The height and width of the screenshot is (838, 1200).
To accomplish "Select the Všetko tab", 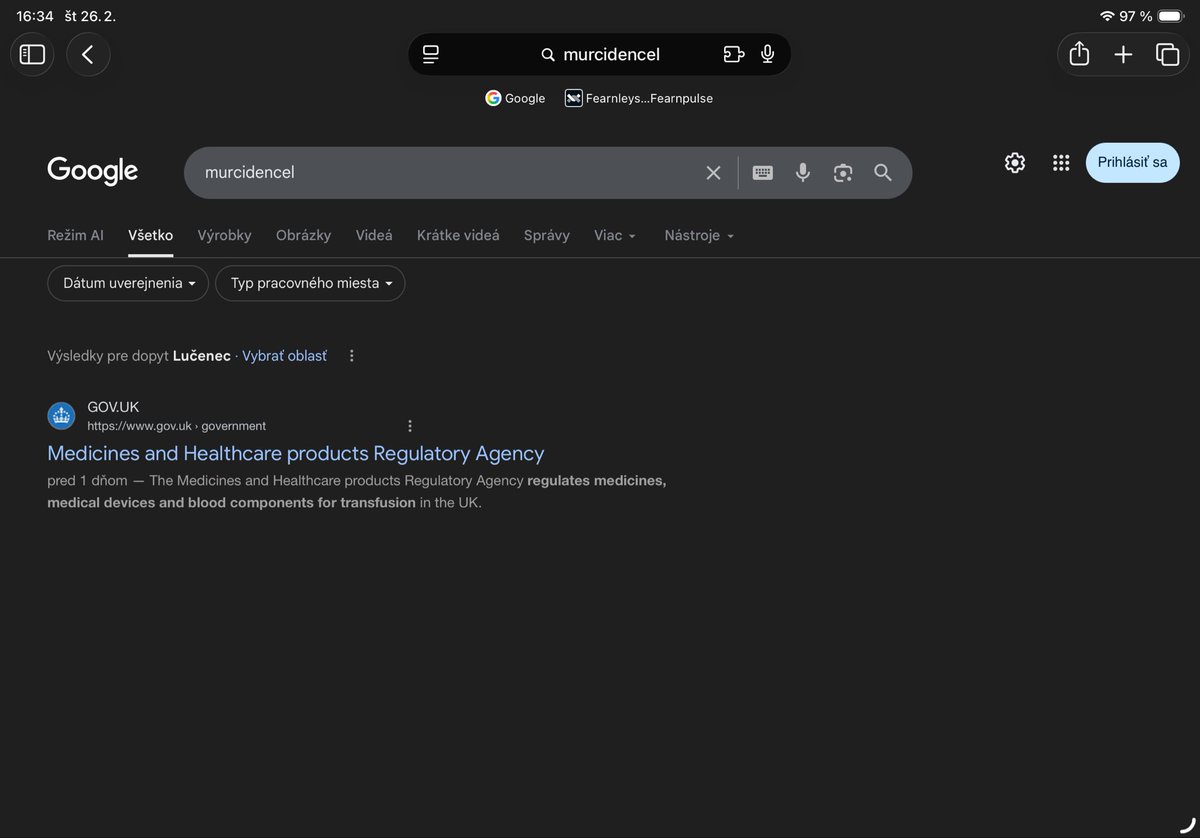I will click(x=150, y=235).
